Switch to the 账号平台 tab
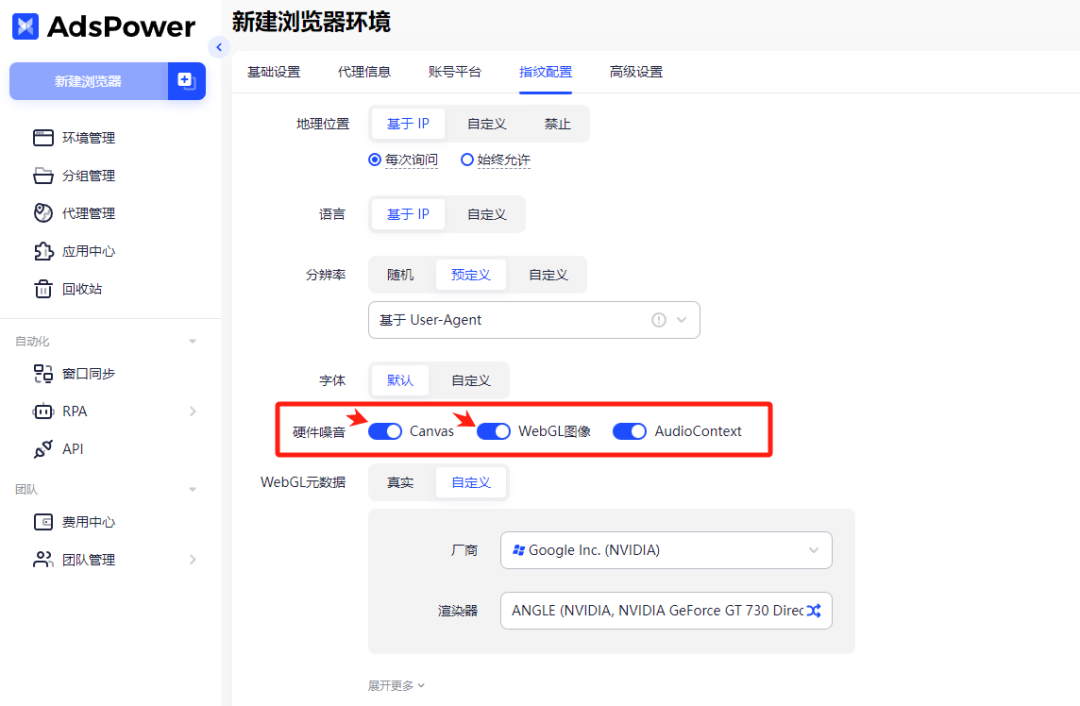Image resolution: width=1080 pixels, height=706 pixels. pos(455,72)
